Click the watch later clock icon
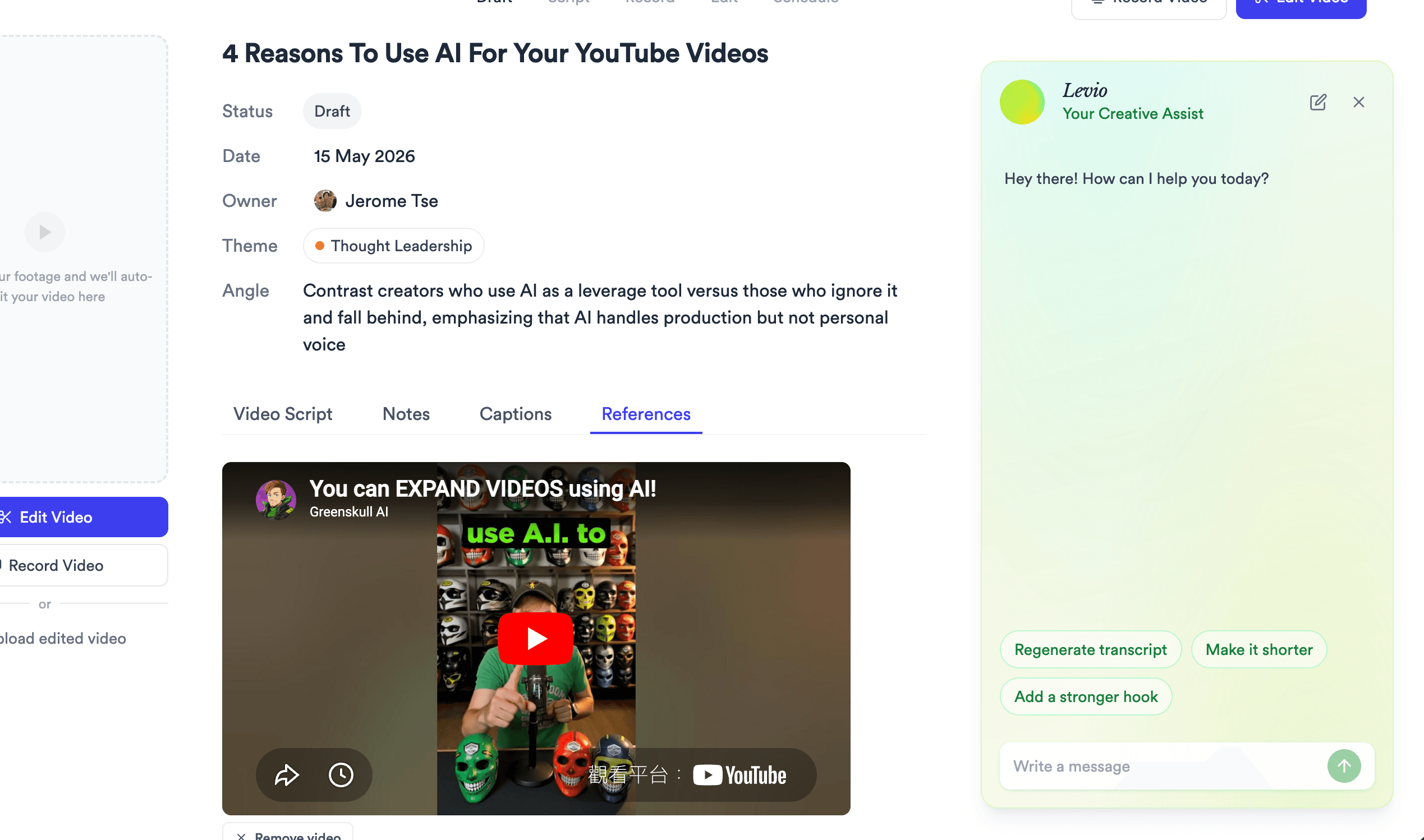This screenshot has width=1424, height=840. tap(341, 775)
